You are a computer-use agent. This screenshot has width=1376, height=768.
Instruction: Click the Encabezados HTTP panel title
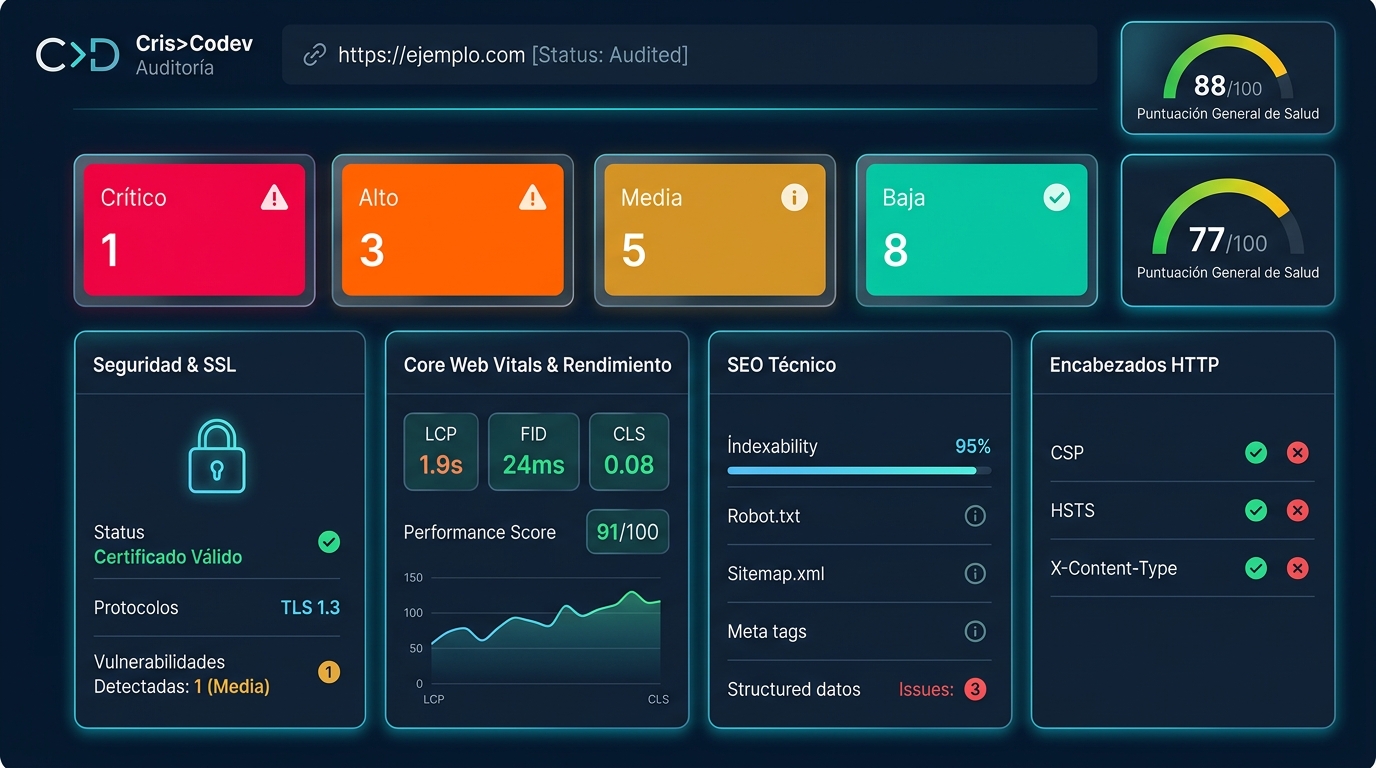coord(1134,365)
